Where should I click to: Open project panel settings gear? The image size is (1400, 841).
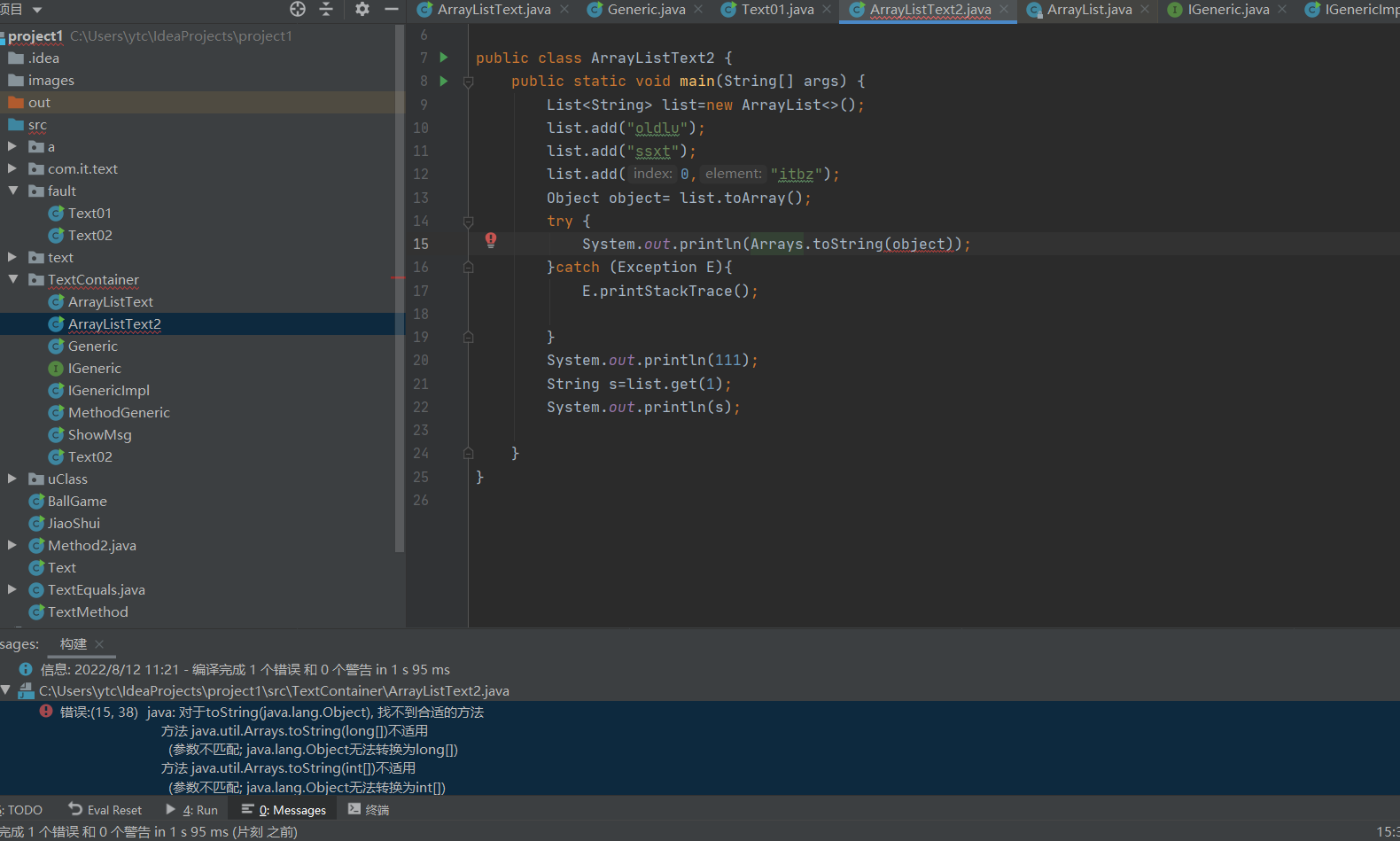pyautogui.click(x=362, y=9)
